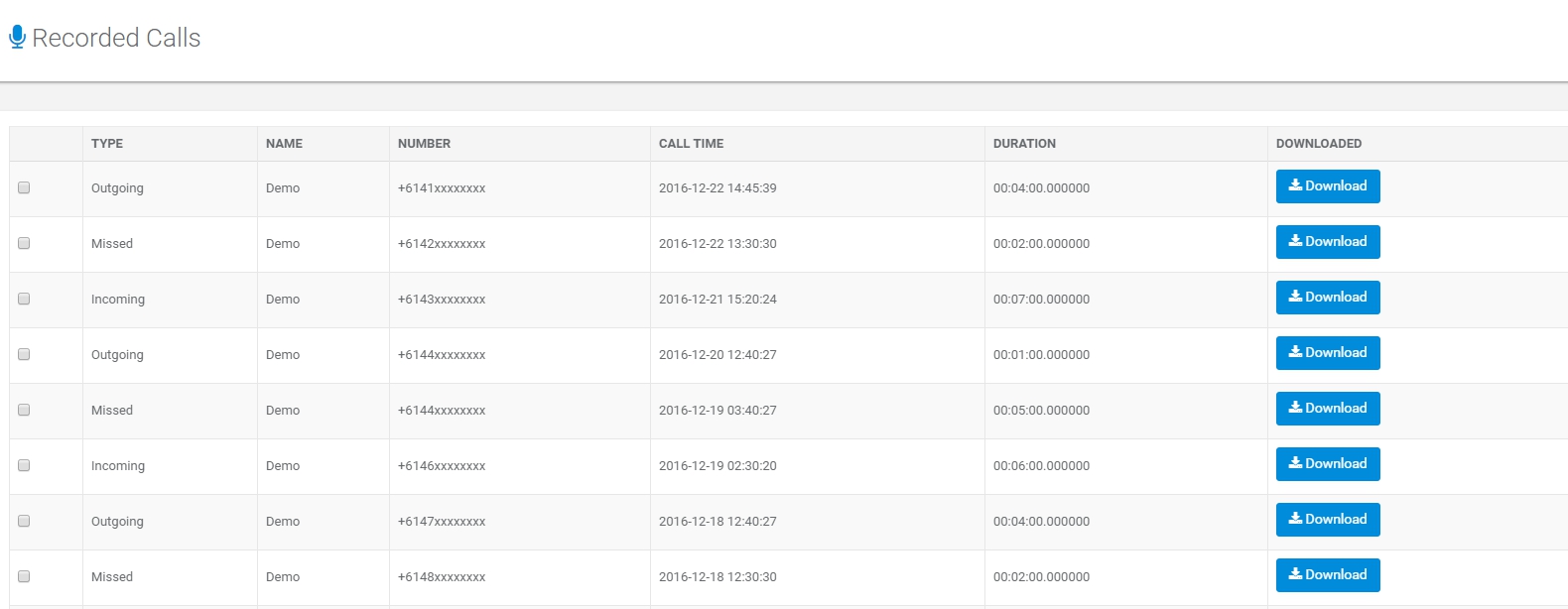
Task: Tick checkbox for number +6146xxxxxxxx
Action: (x=24, y=465)
